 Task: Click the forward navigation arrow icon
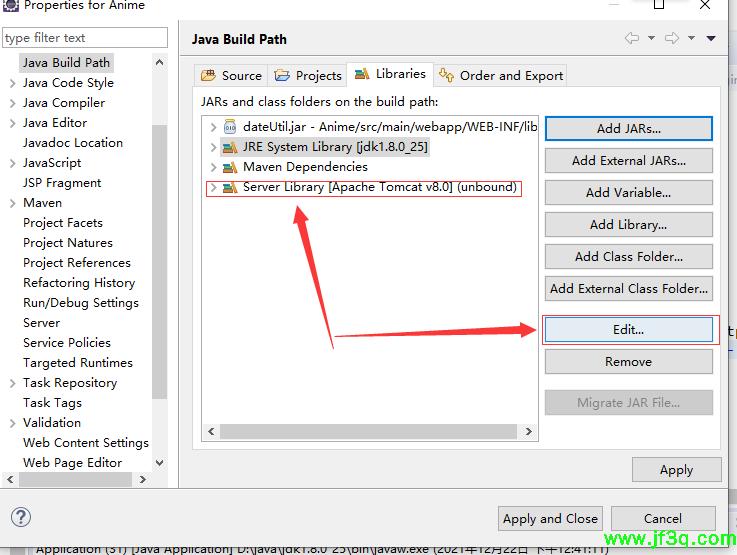(672, 38)
